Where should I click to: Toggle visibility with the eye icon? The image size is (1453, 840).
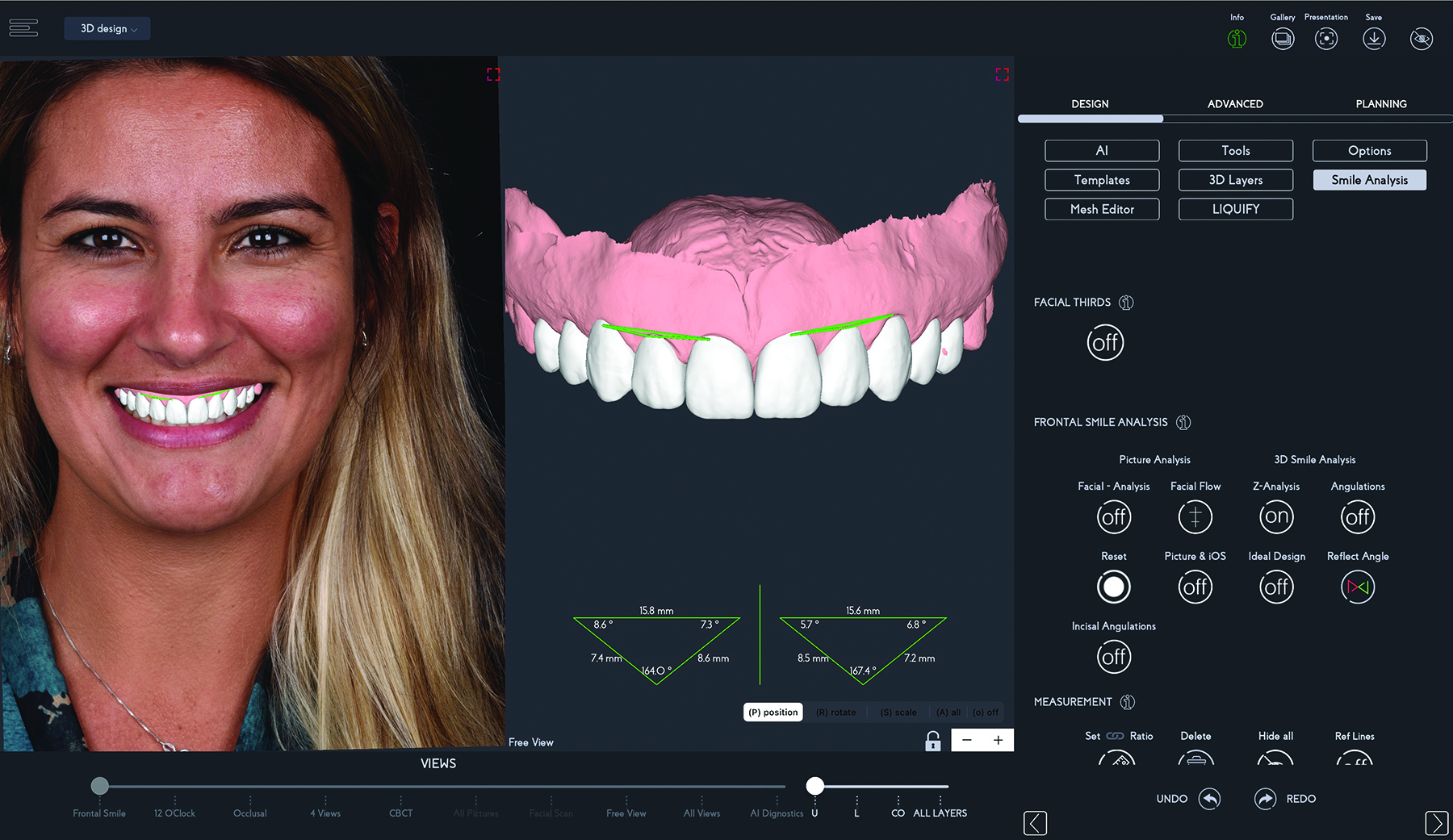coord(1422,39)
